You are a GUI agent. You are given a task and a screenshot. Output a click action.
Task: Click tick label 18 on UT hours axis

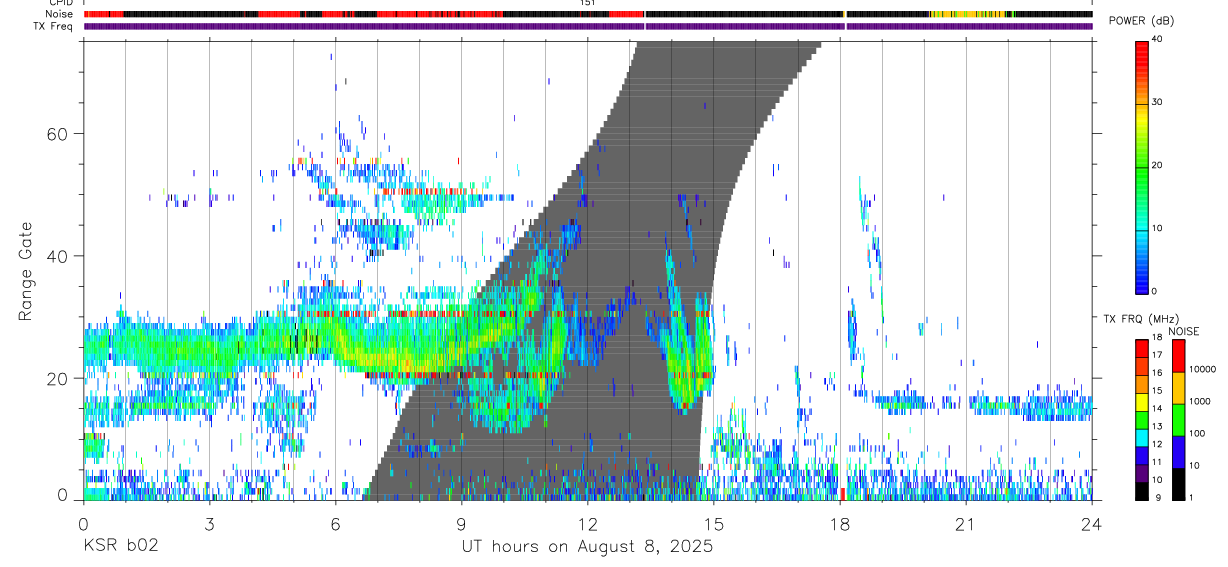(x=839, y=523)
